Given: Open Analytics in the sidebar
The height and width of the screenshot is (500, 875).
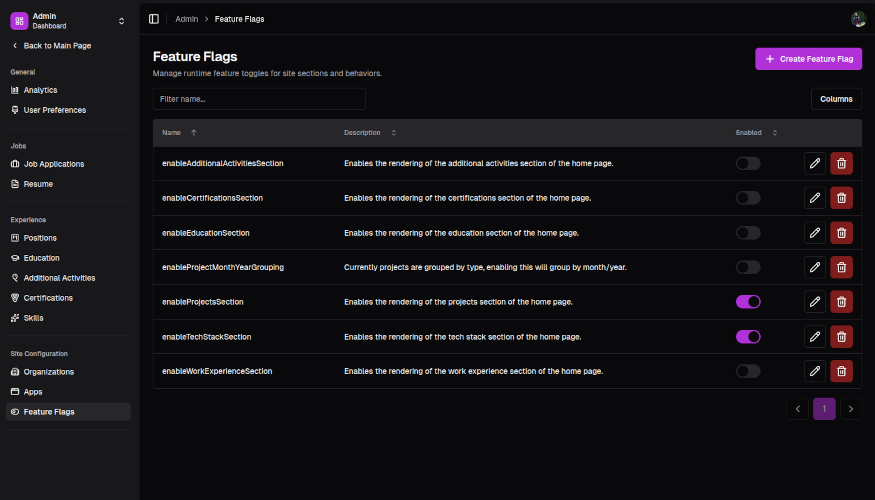Looking at the screenshot, I should click(41, 90).
